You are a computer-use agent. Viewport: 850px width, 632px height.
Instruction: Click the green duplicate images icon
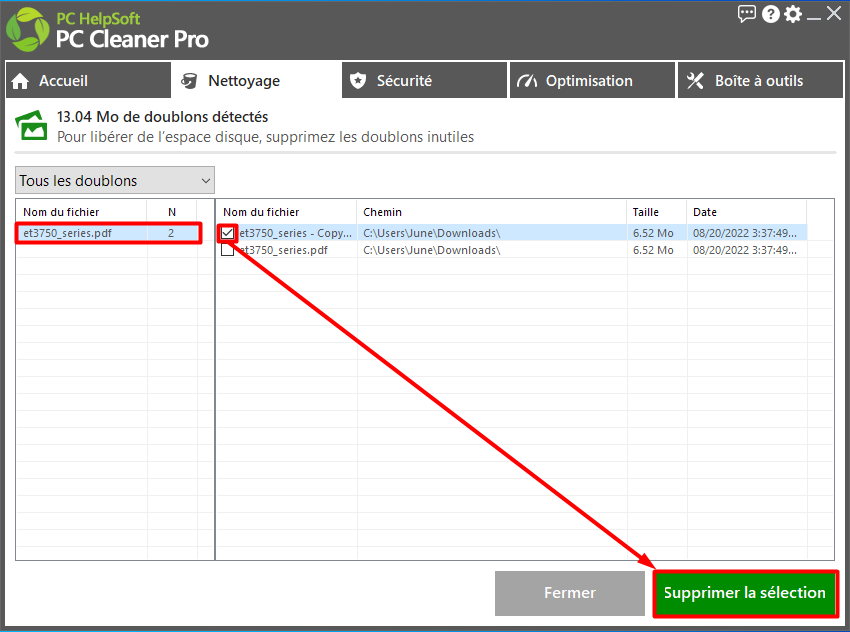(31, 126)
